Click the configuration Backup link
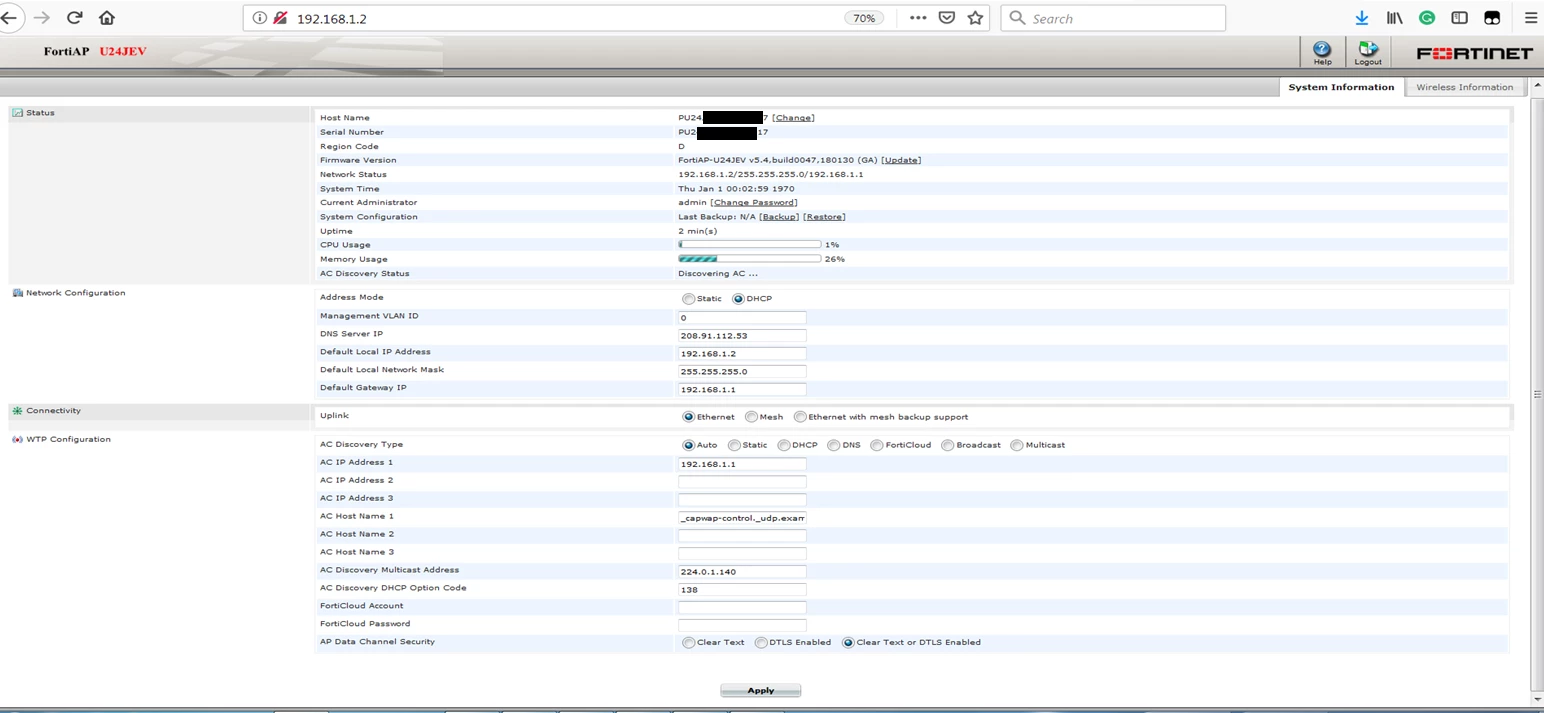The image size is (1544, 713). tap(779, 217)
